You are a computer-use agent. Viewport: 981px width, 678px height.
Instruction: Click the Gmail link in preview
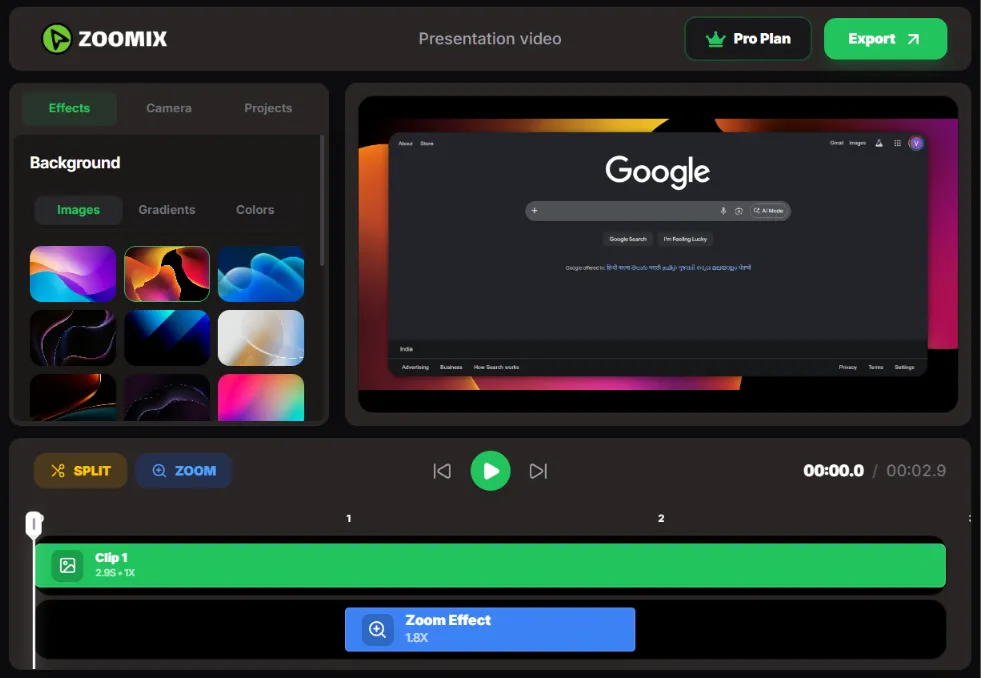tap(836, 143)
